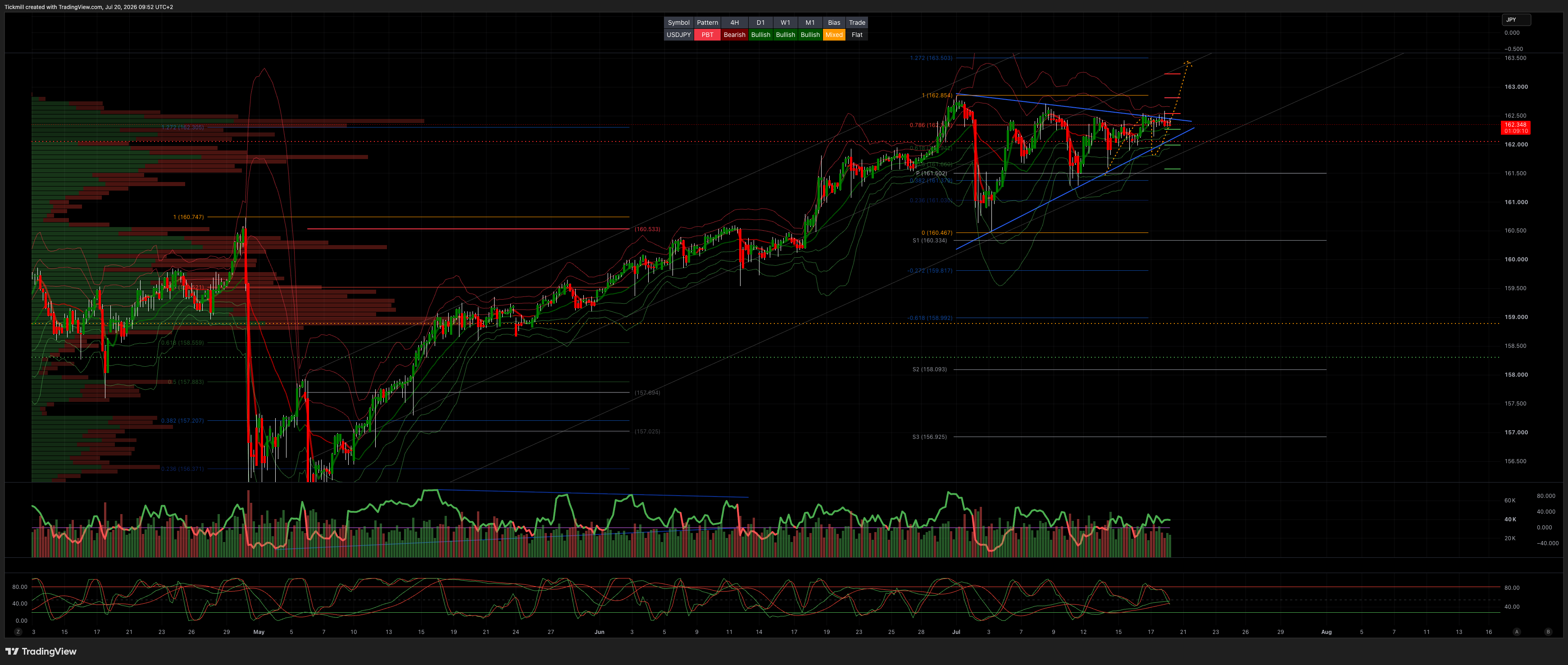Click the 20 K volume scale label
This screenshot has width=1568, height=665.
click(1510, 538)
